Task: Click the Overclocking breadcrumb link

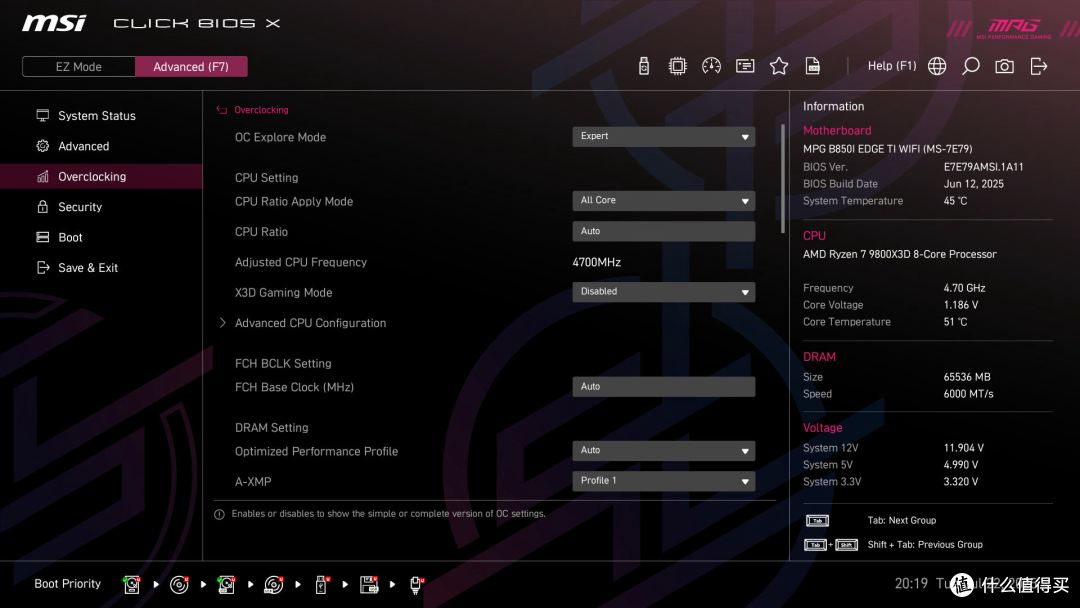Action: [x=261, y=110]
